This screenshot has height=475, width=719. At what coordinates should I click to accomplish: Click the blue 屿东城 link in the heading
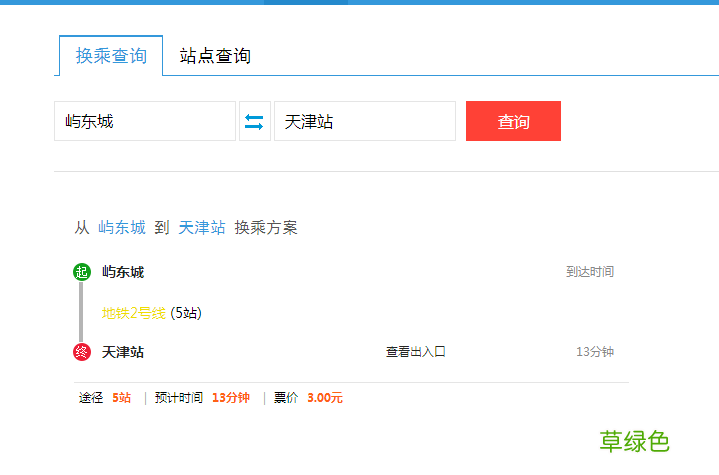coord(122,227)
